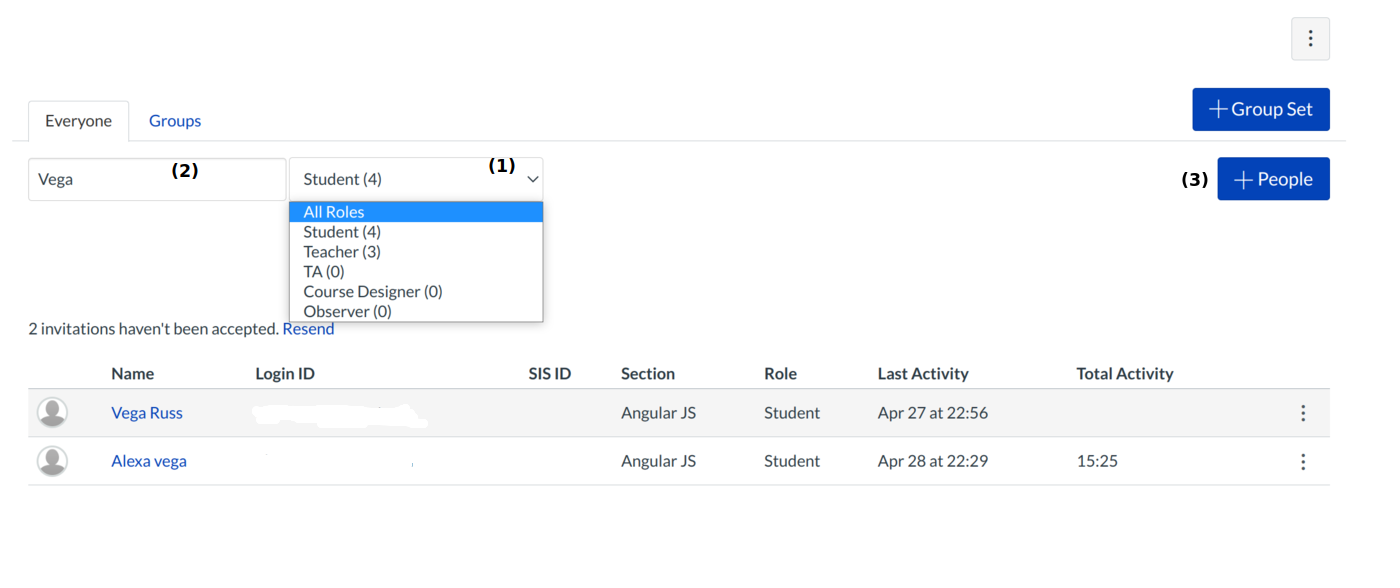1400x588 pixels.
Task: Click Alexa vega avatar icon
Action: coord(52,461)
